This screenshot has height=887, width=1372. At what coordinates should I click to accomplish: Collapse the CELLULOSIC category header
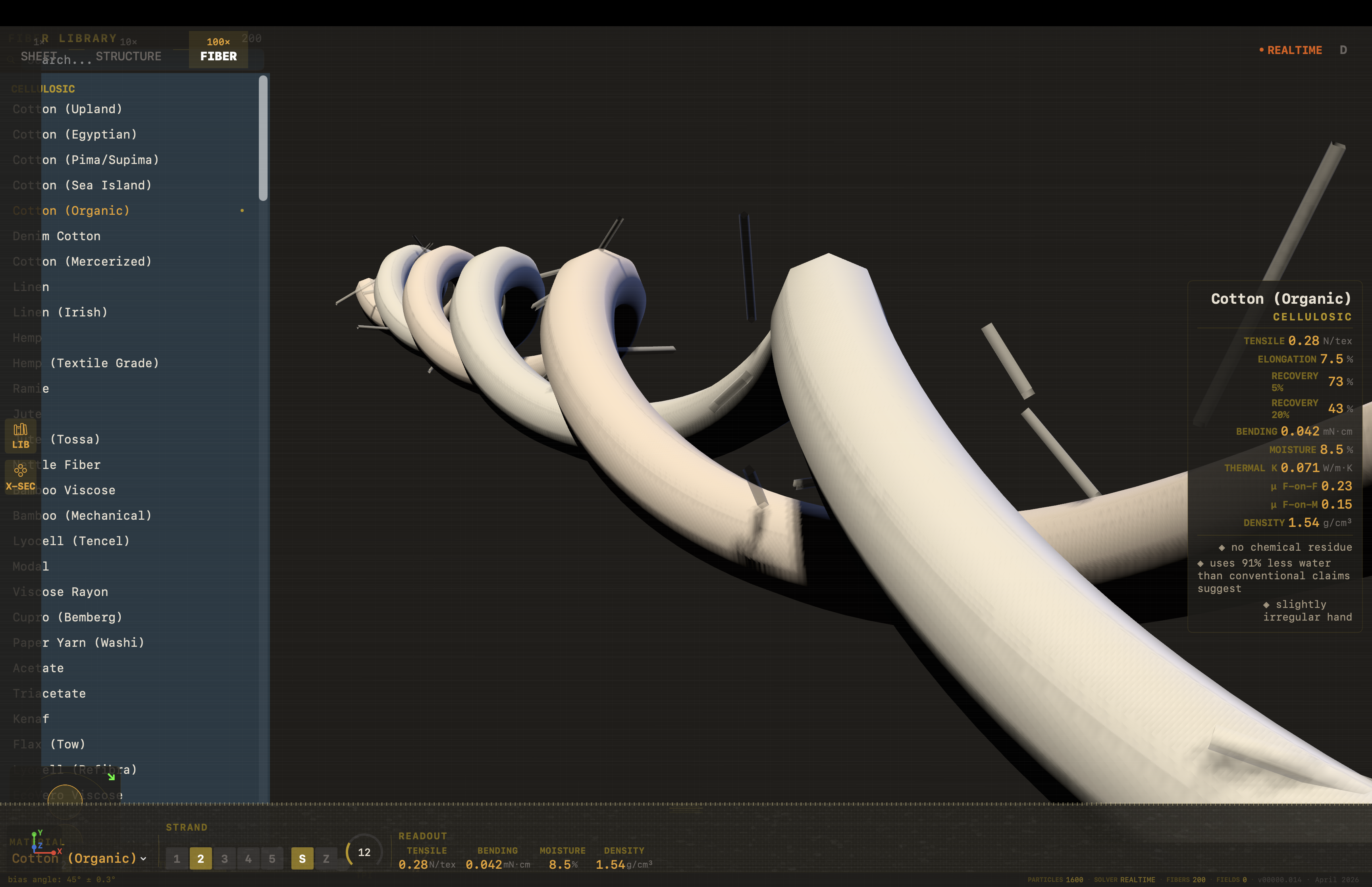click(x=42, y=89)
